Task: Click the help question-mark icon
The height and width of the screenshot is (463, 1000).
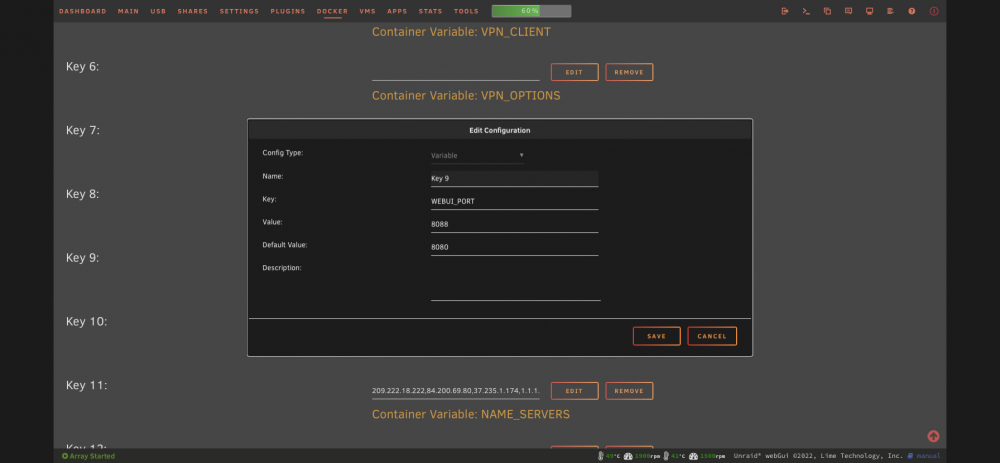Action: pos(912,11)
